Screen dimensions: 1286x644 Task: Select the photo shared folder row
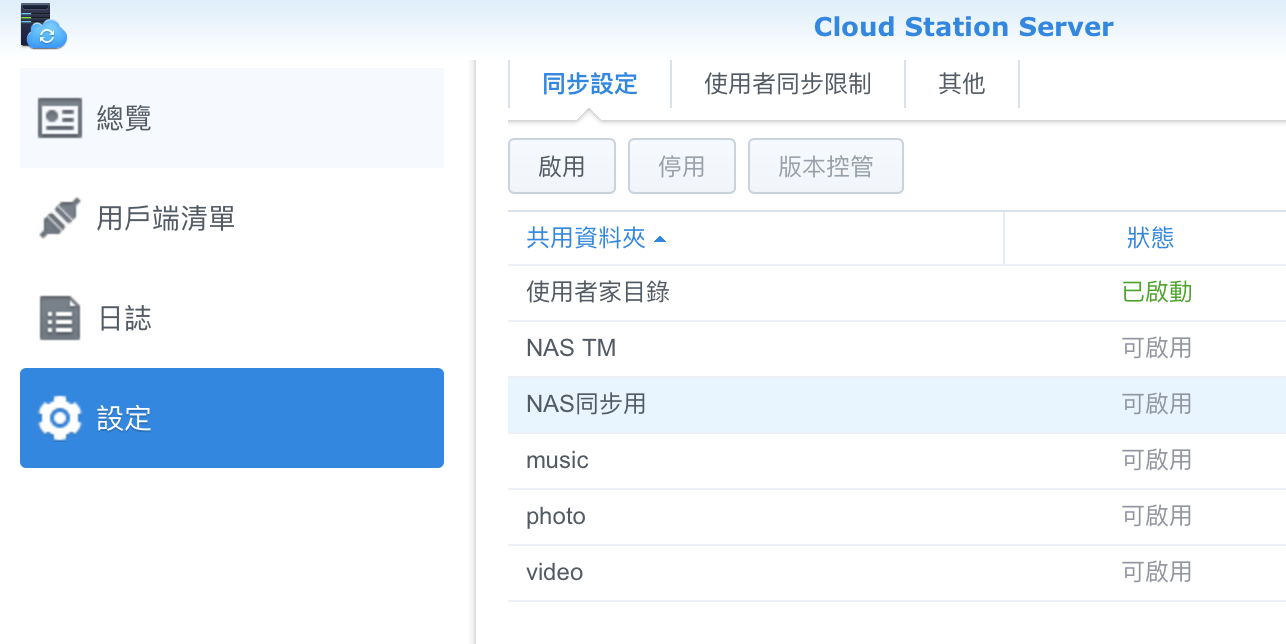556,516
